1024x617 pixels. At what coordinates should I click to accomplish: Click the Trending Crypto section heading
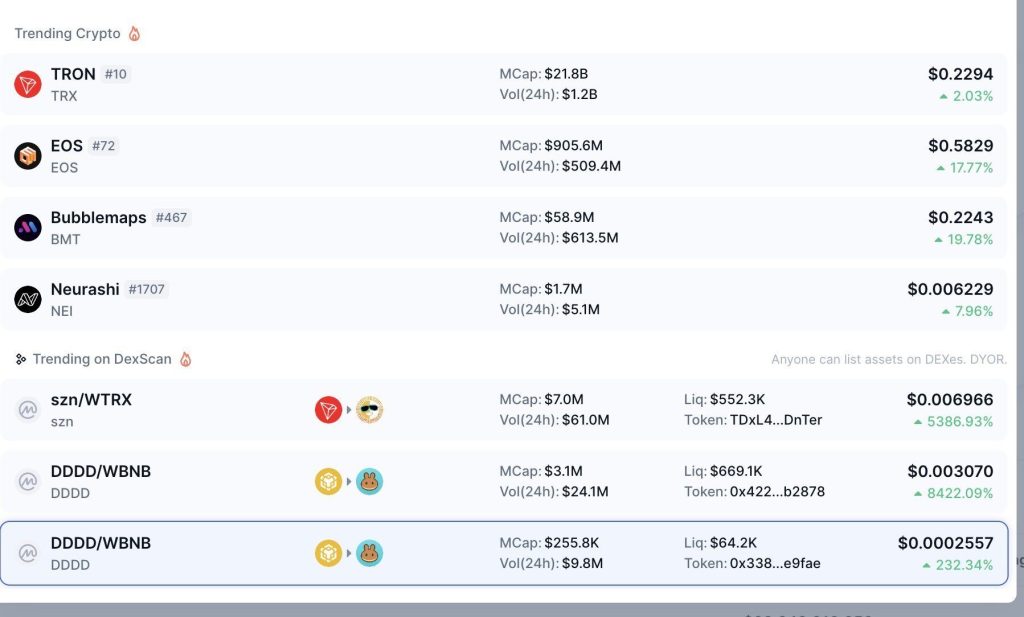click(67, 33)
